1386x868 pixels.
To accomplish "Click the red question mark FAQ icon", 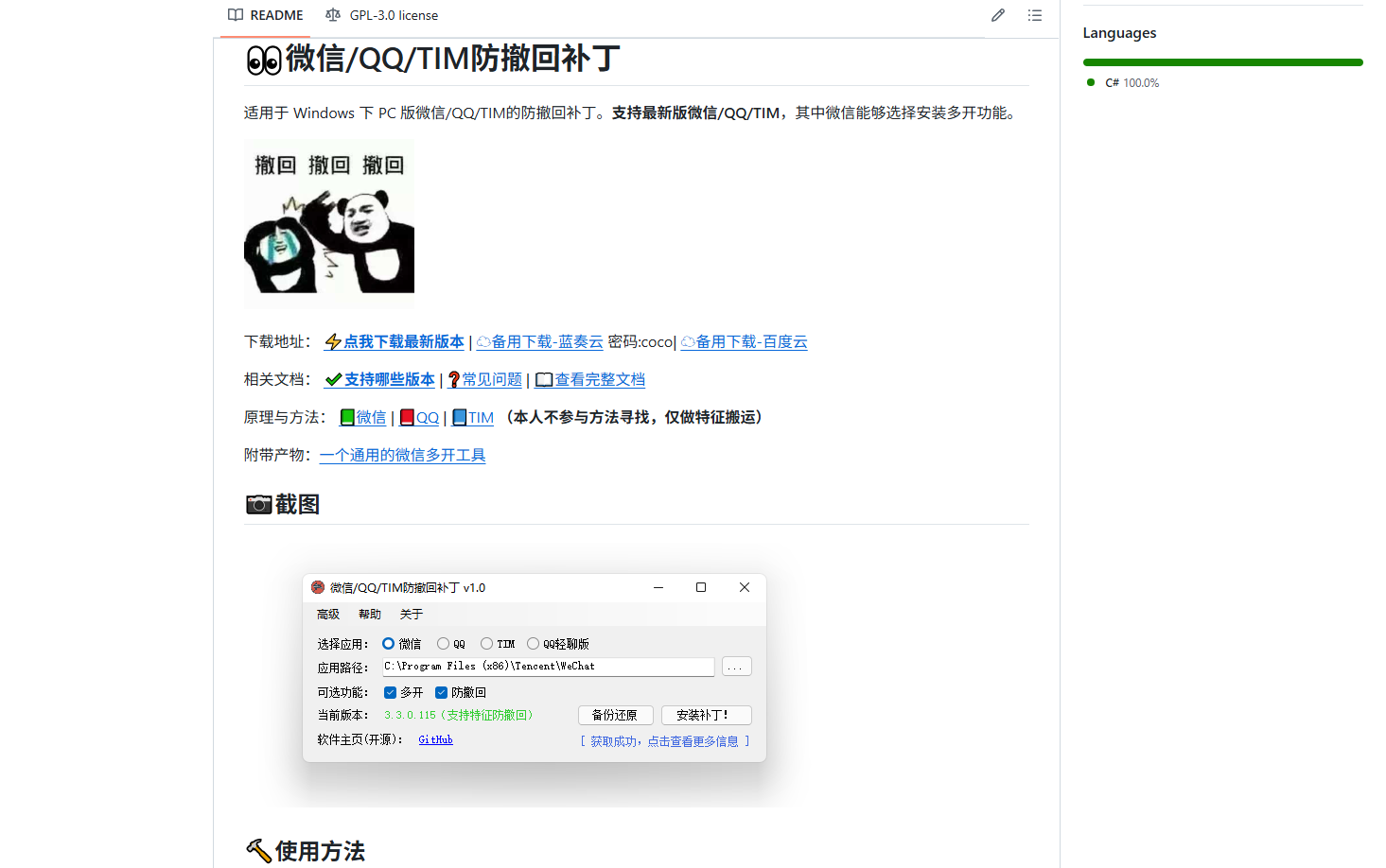I will 454,380.
